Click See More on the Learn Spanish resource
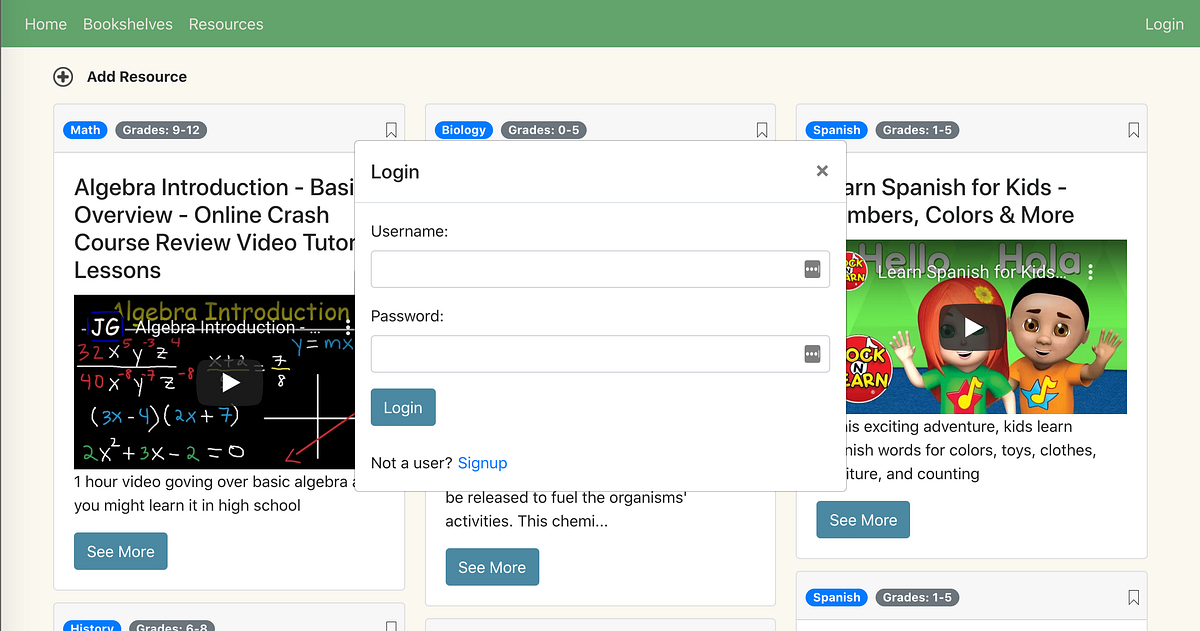 pos(862,519)
